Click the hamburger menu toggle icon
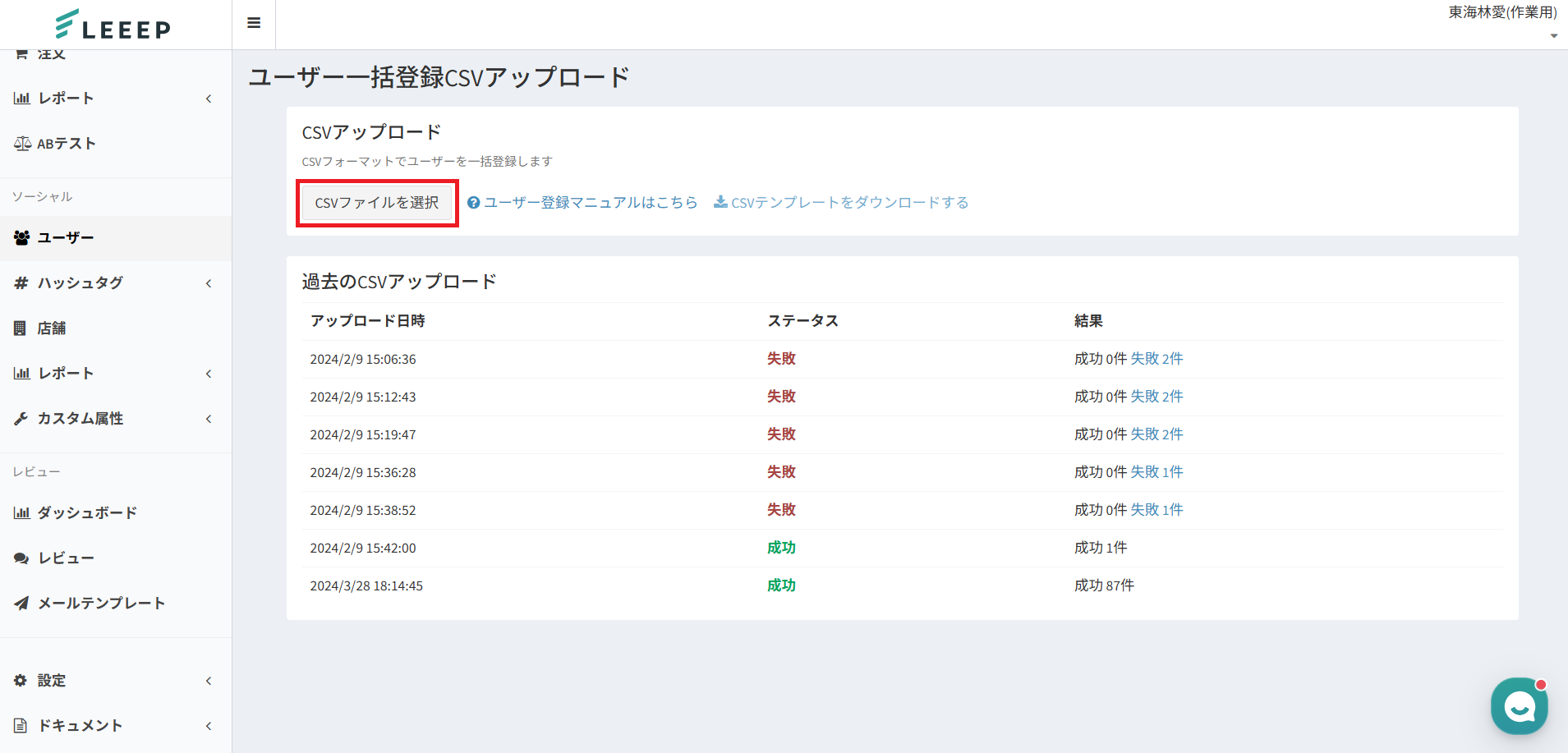 (x=254, y=23)
